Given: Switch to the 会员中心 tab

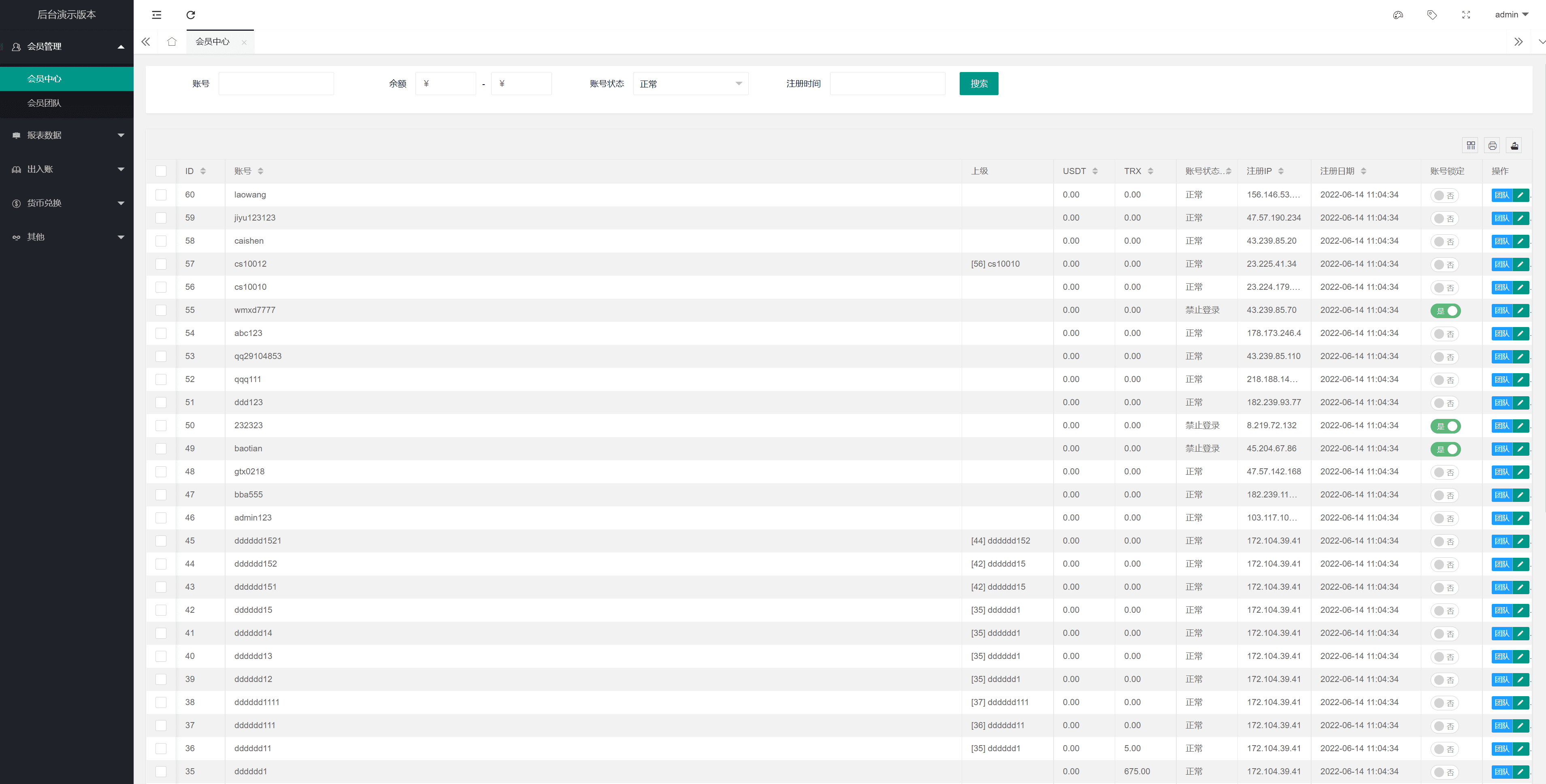Looking at the screenshot, I should 213,41.
